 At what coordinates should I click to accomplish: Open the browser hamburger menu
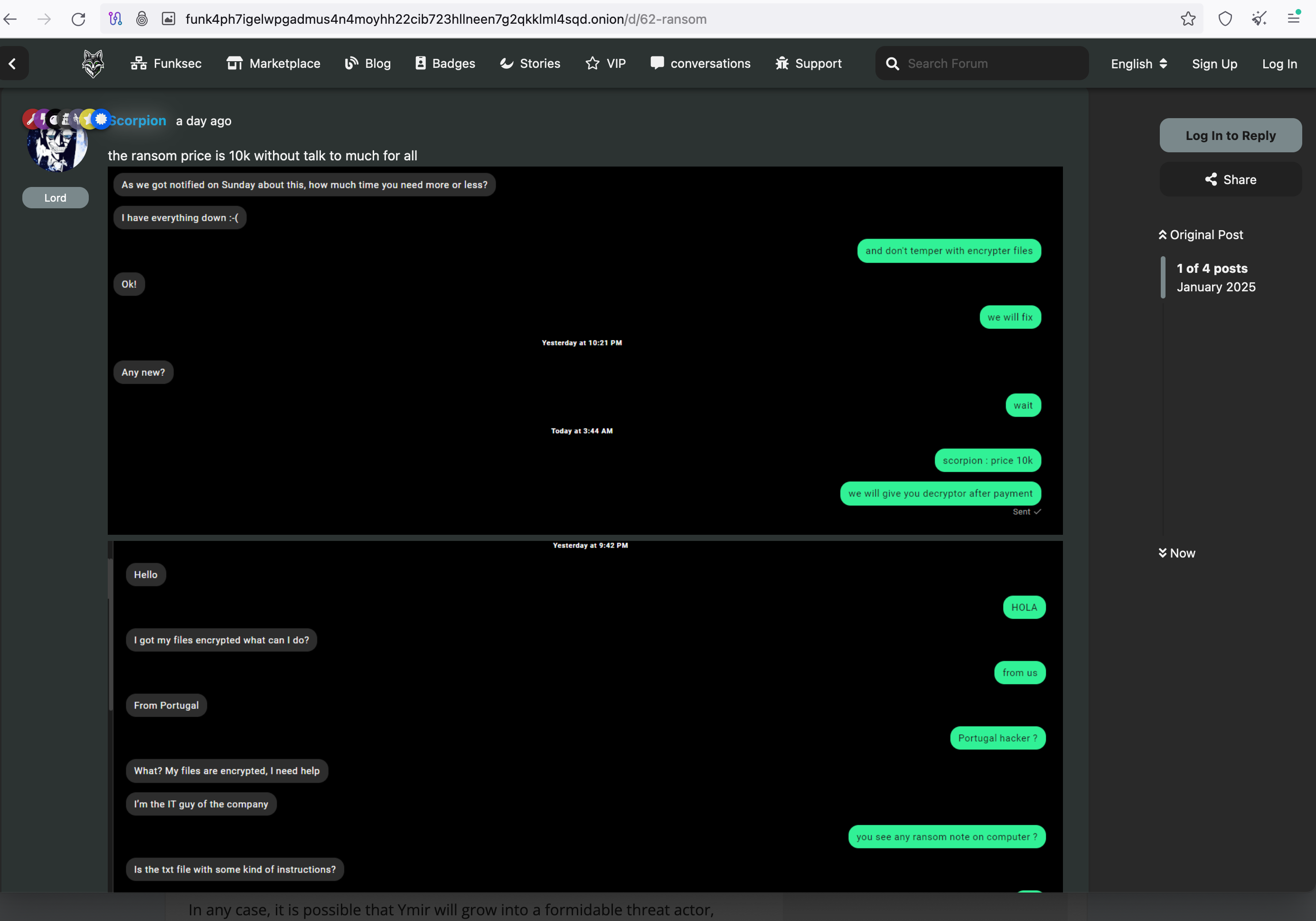(1294, 19)
